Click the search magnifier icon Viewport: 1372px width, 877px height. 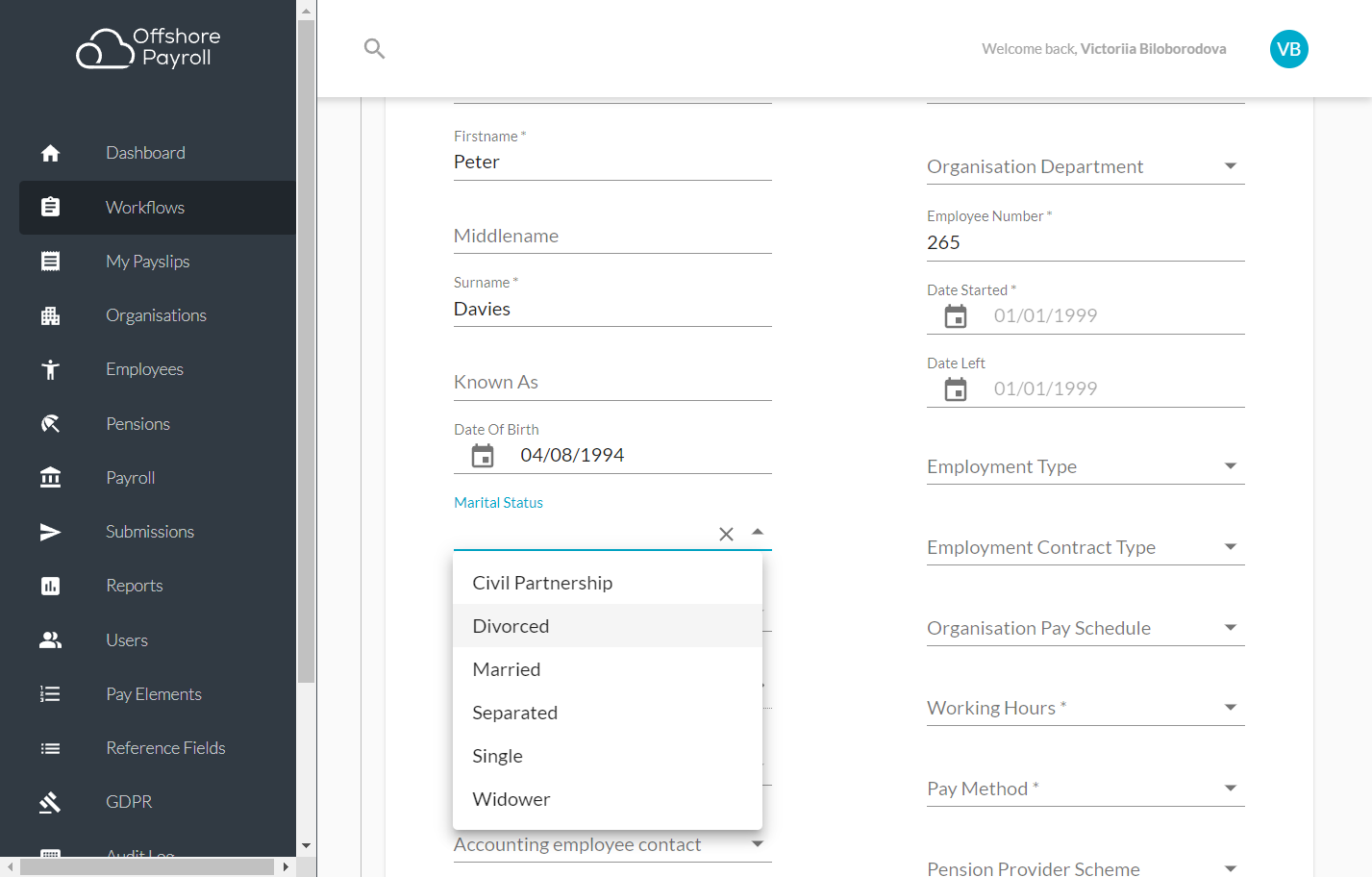coord(375,48)
